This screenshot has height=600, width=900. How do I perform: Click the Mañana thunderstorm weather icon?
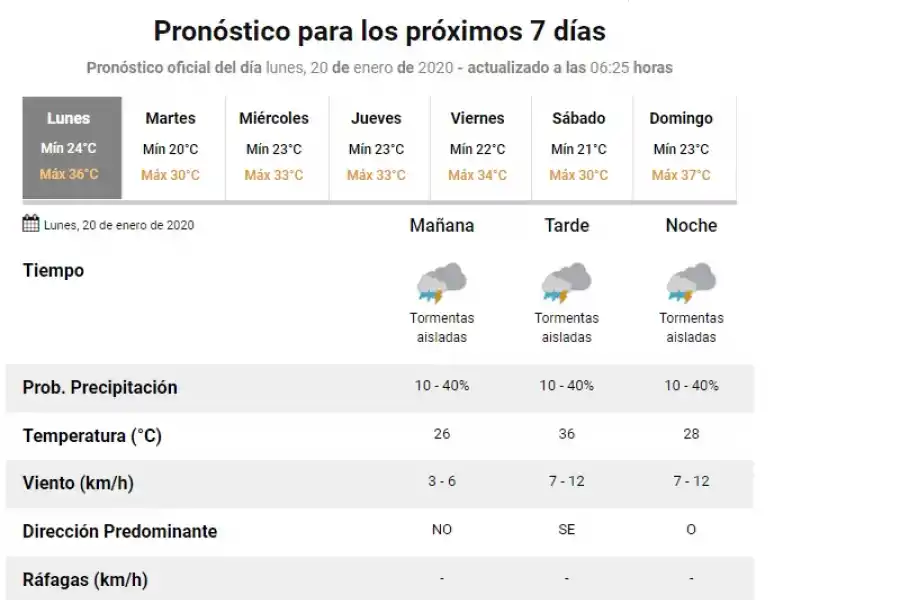pyautogui.click(x=443, y=281)
